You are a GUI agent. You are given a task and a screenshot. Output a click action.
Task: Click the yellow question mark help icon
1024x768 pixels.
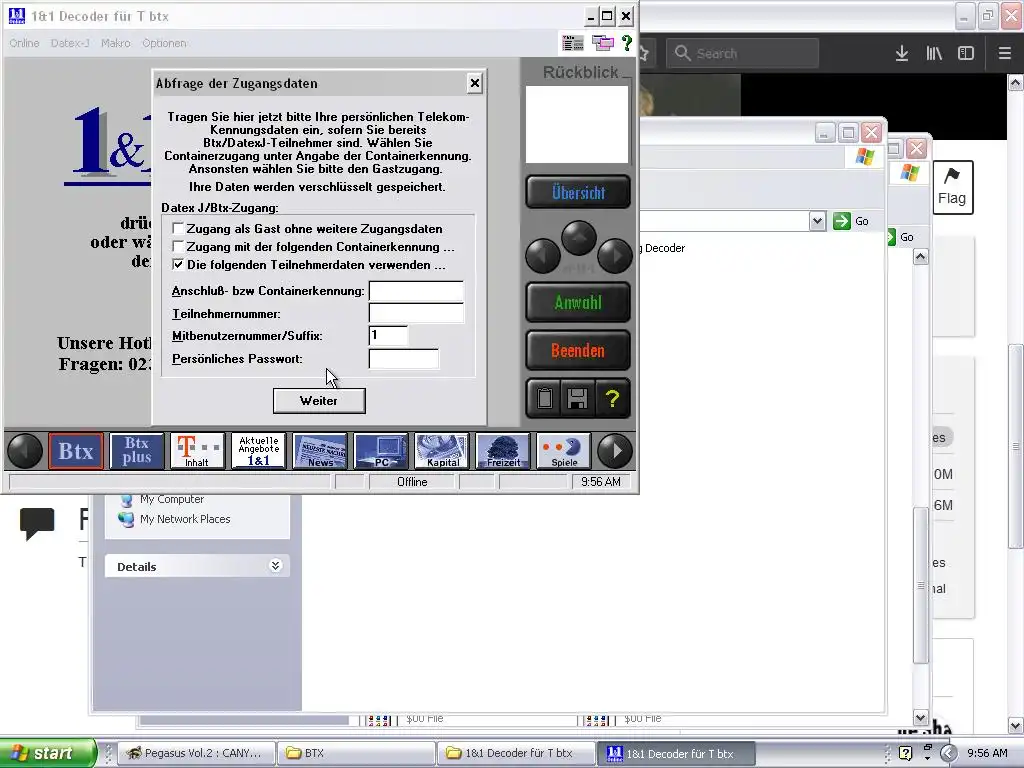pos(612,398)
